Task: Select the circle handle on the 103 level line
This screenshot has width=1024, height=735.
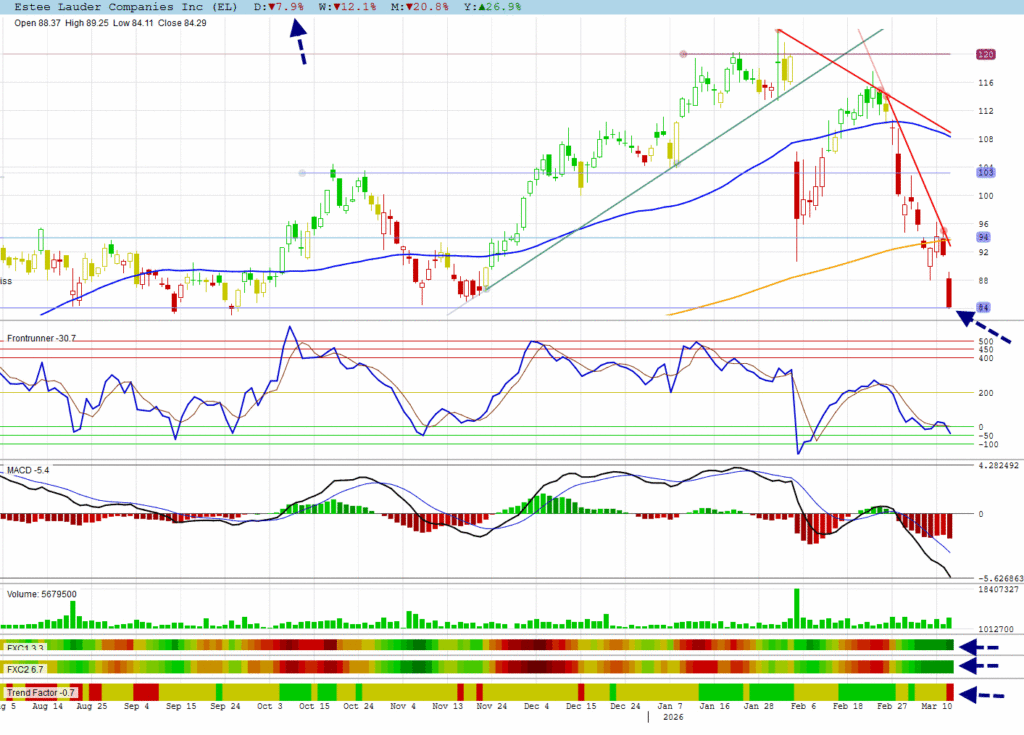Action: [x=302, y=173]
